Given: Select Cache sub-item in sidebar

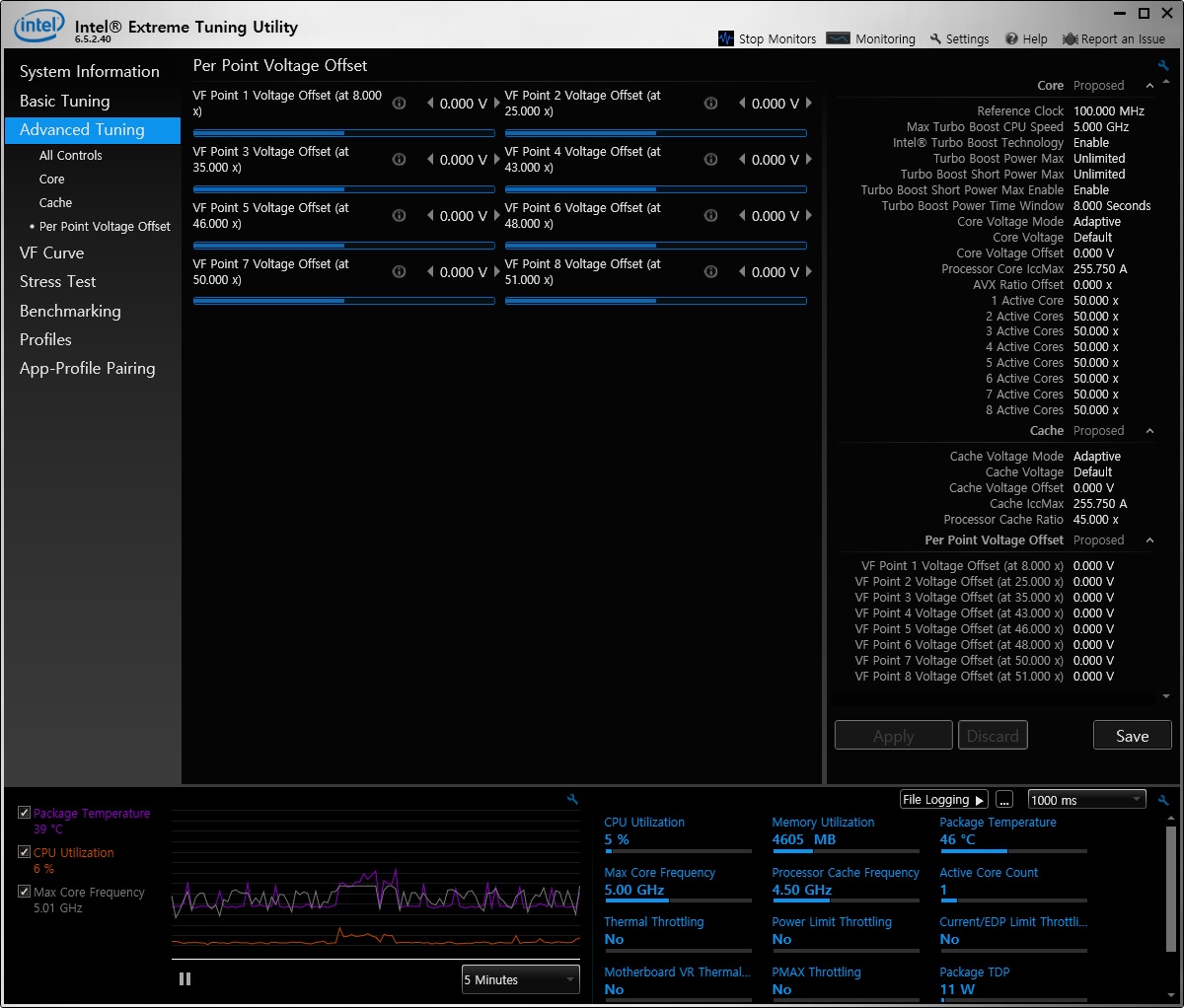Looking at the screenshot, I should coord(56,203).
